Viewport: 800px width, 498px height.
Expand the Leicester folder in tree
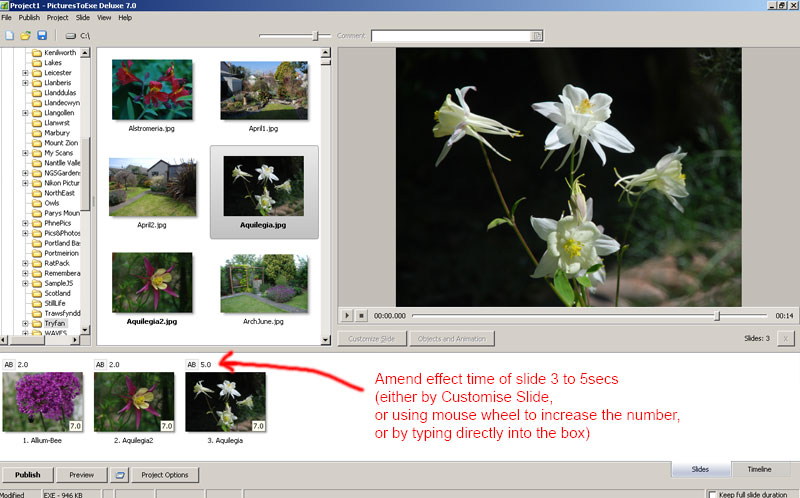pos(25,73)
